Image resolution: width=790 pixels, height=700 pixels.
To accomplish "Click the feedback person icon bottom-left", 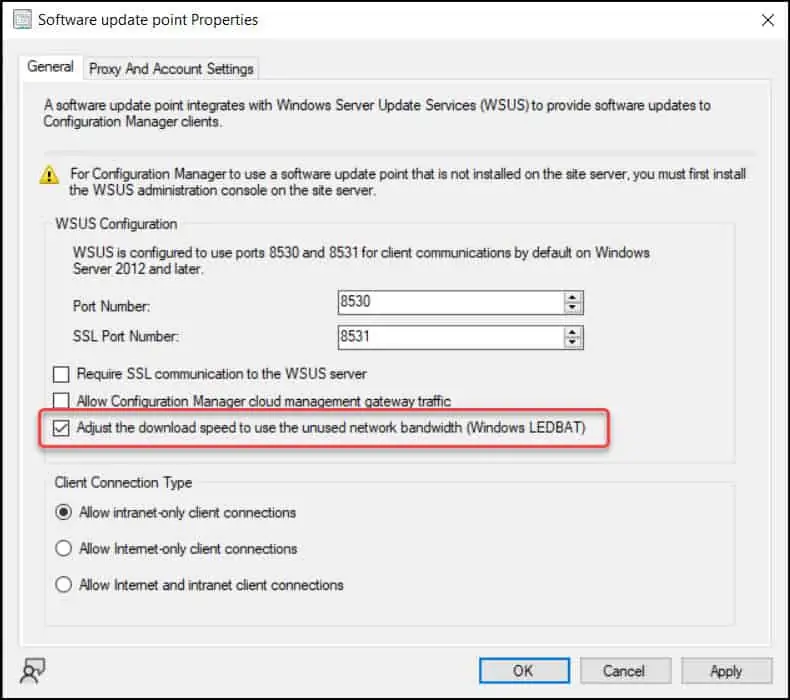I will tap(32, 671).
